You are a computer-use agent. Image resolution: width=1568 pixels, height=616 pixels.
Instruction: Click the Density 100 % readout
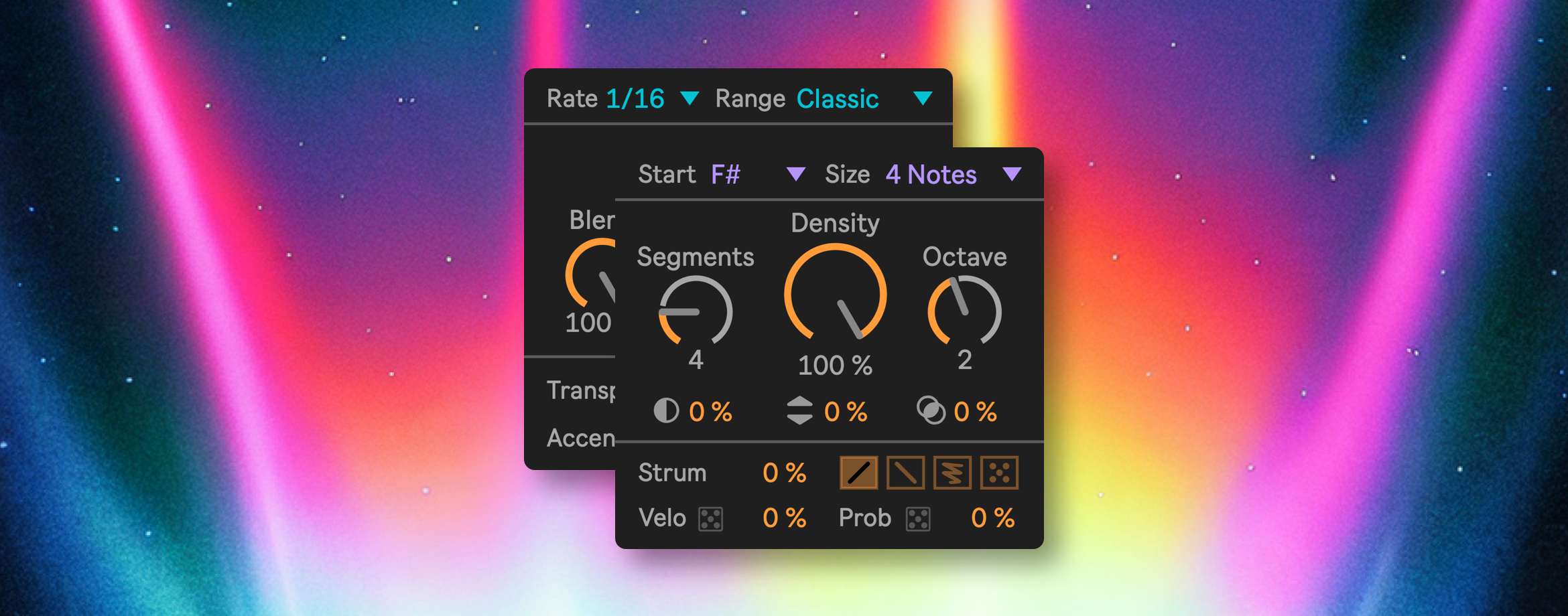click(x=835, y=366)
